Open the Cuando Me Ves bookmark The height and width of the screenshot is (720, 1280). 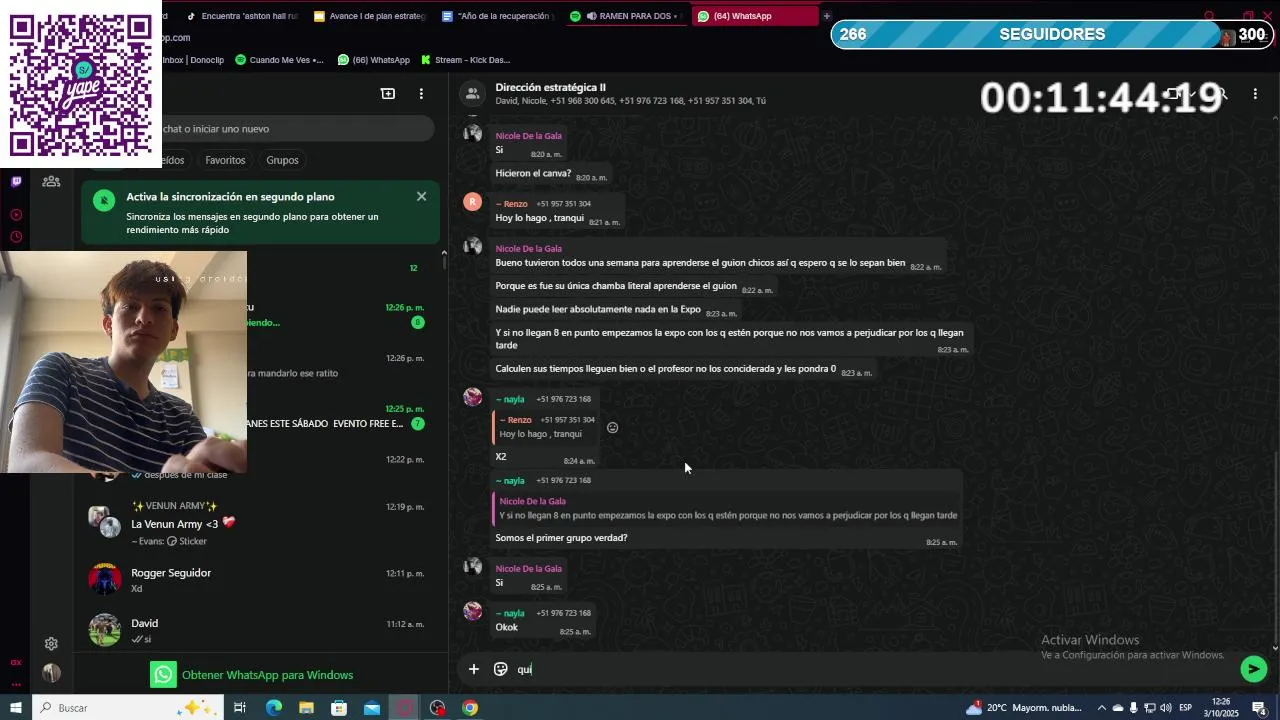pos(279,60)
